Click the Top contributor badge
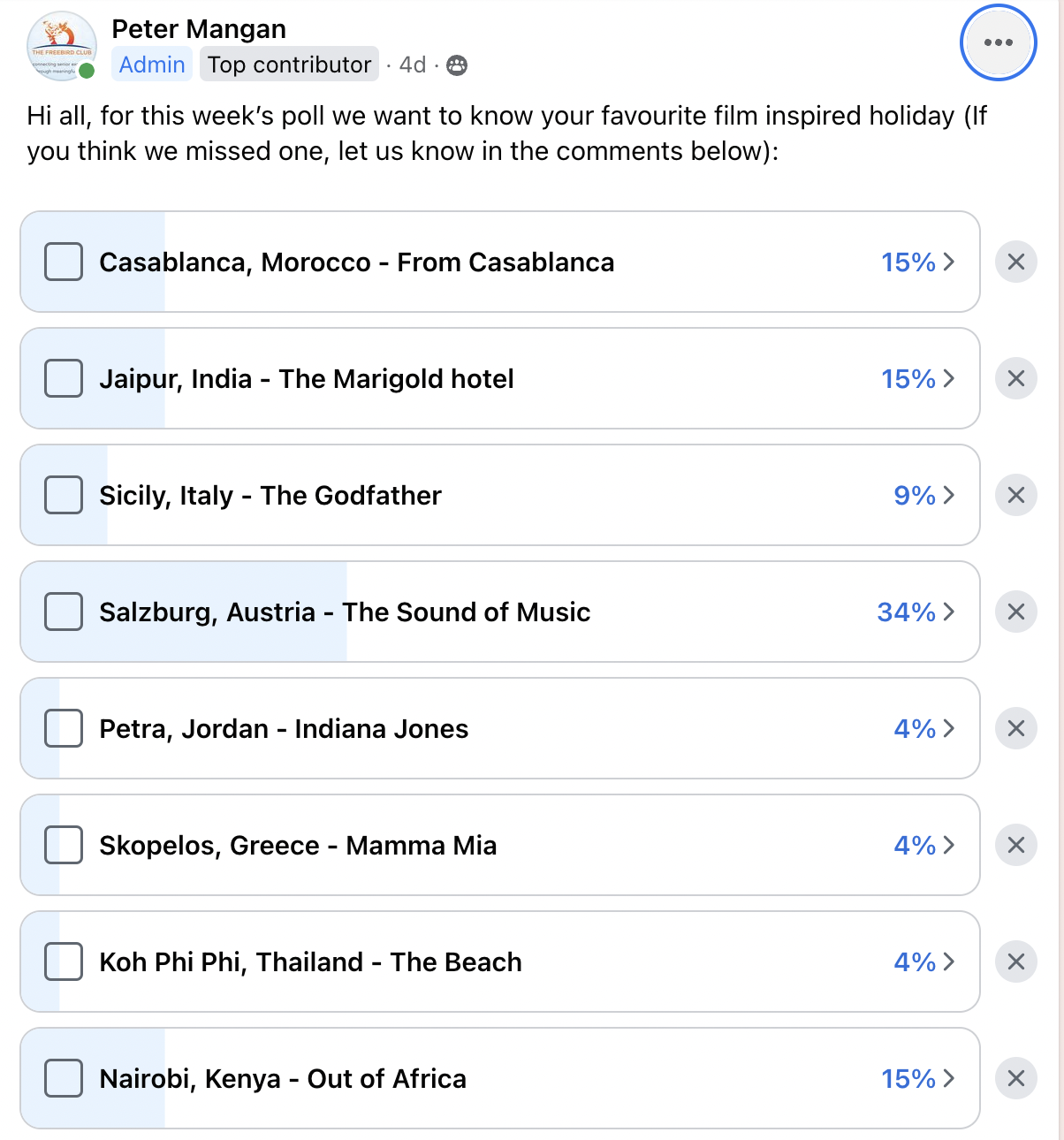Screen dimensions: 1064x1140 pyautogui.click(x=289, y=65)
